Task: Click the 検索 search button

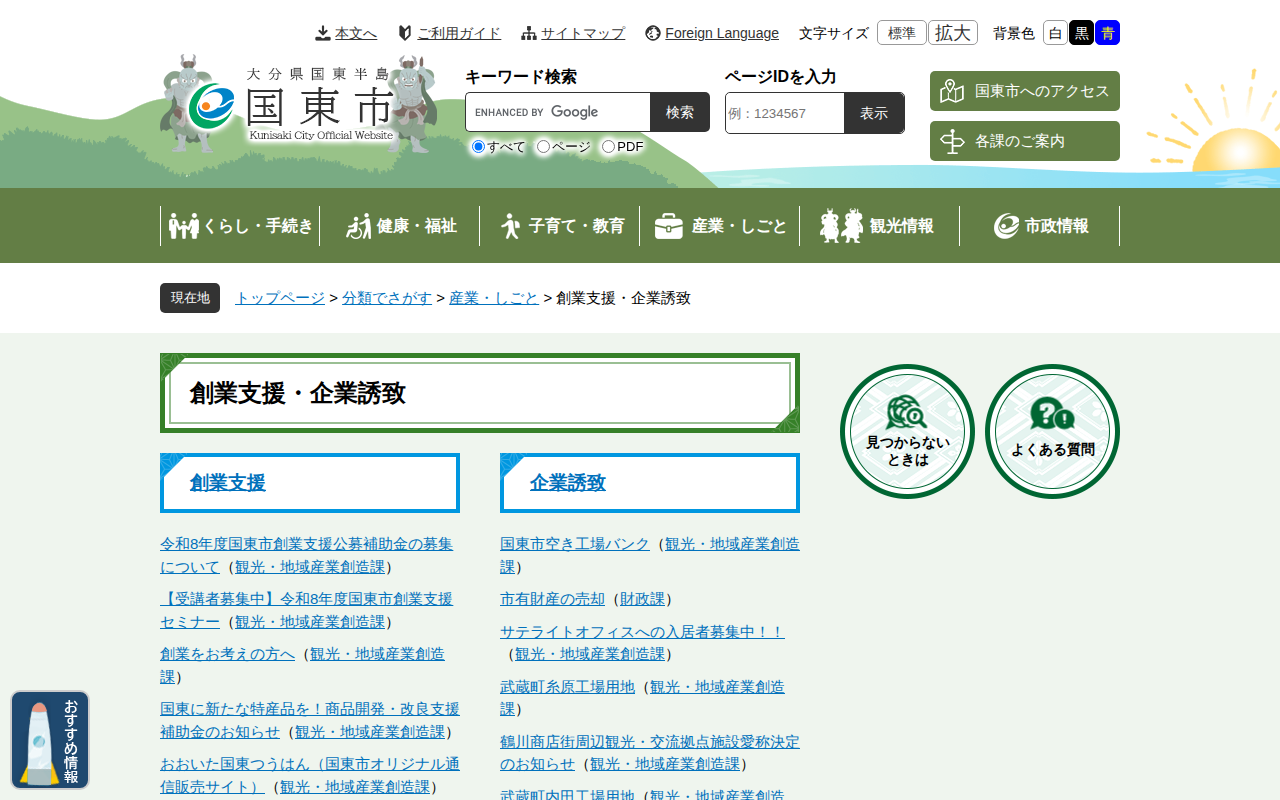Action: point(679,112)
